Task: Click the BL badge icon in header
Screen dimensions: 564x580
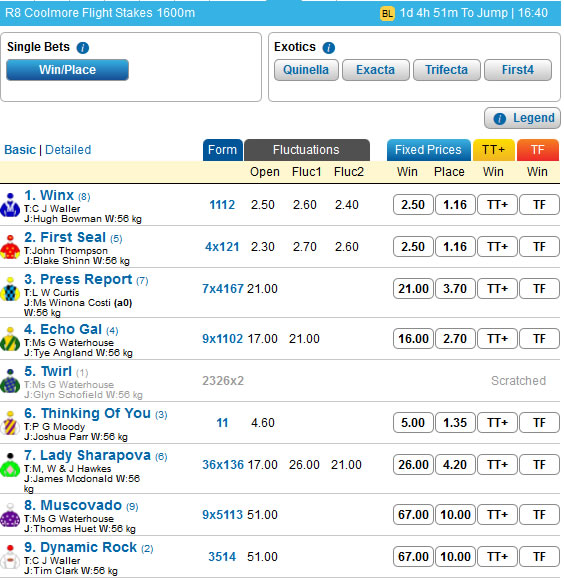Action: [387, 14]
